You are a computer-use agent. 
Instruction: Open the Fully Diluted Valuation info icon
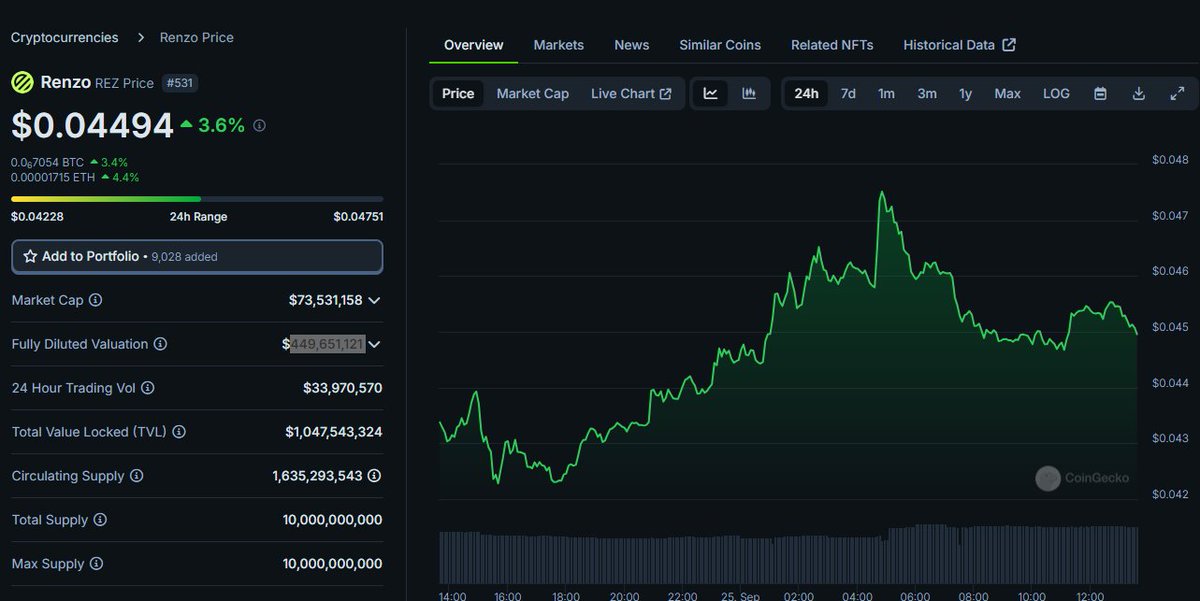(x=160, y=344)
